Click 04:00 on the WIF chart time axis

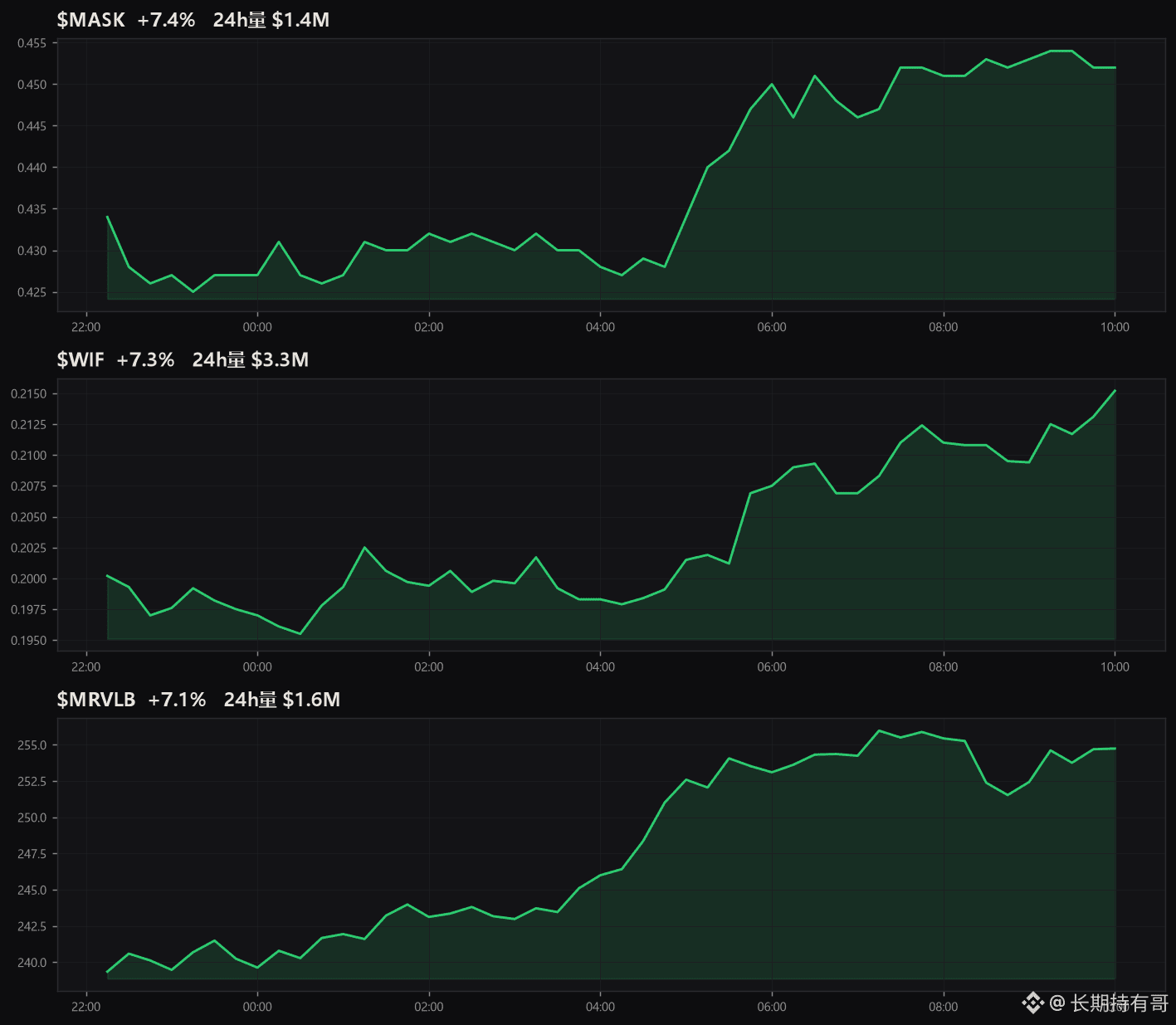[x=601, y=667]
